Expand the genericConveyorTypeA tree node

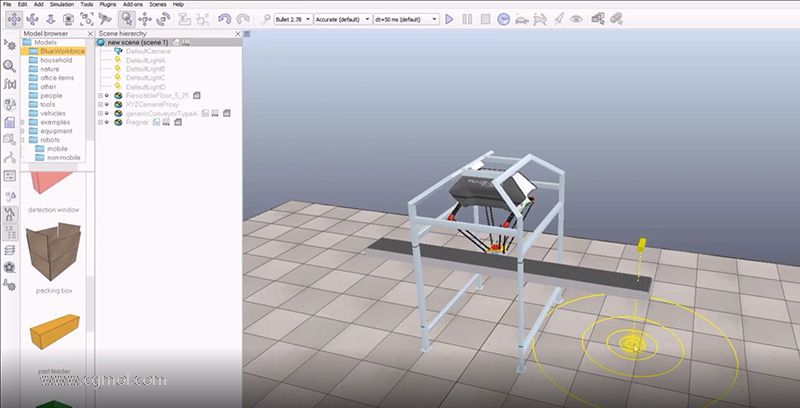[x=101, y=113]
